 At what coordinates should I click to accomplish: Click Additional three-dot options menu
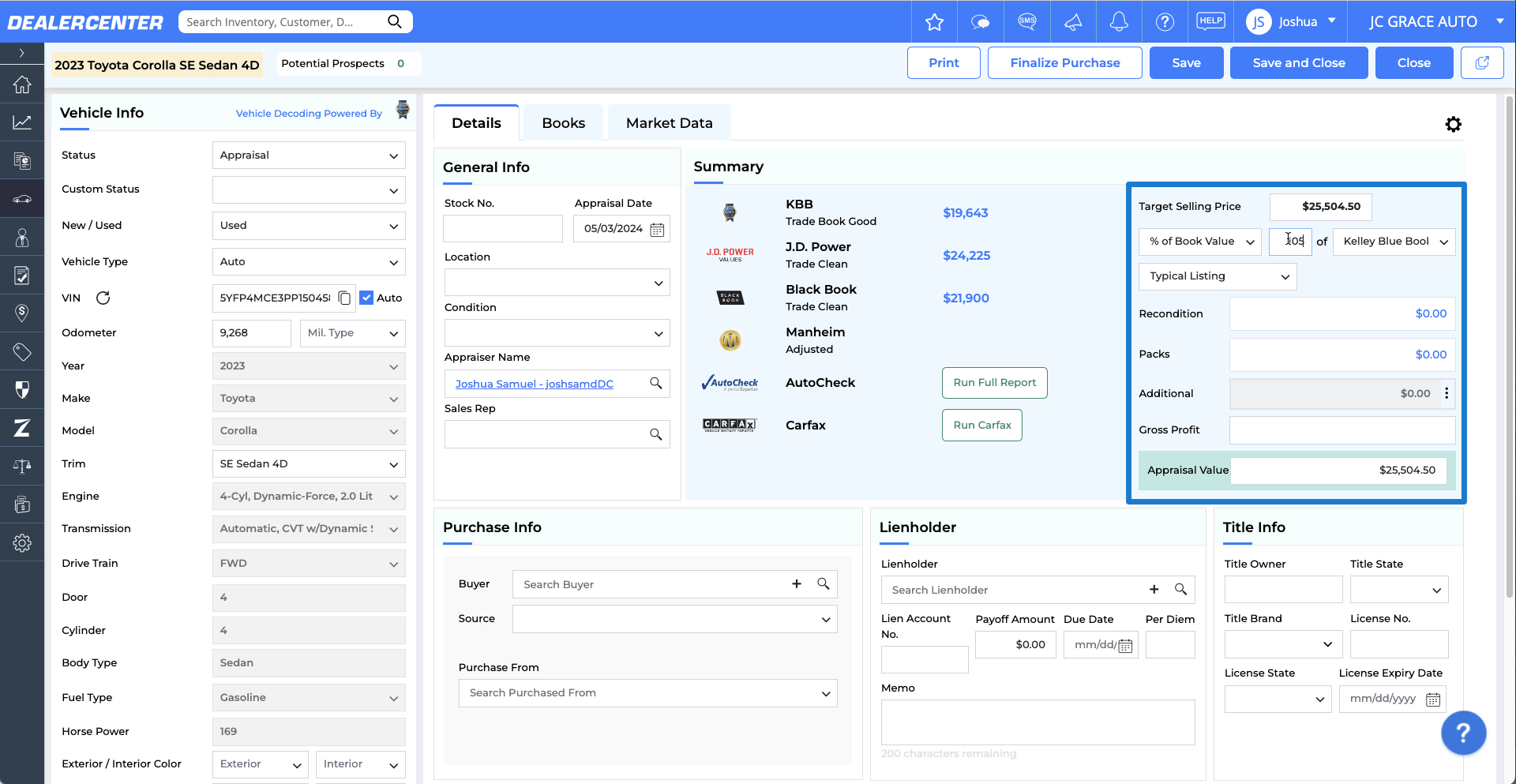coord(1447,393)
